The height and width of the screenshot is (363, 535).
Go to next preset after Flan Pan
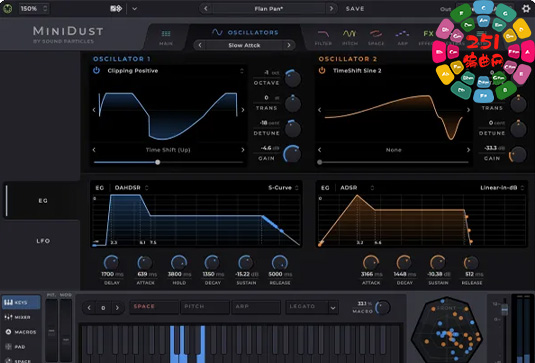click(331, 9)
